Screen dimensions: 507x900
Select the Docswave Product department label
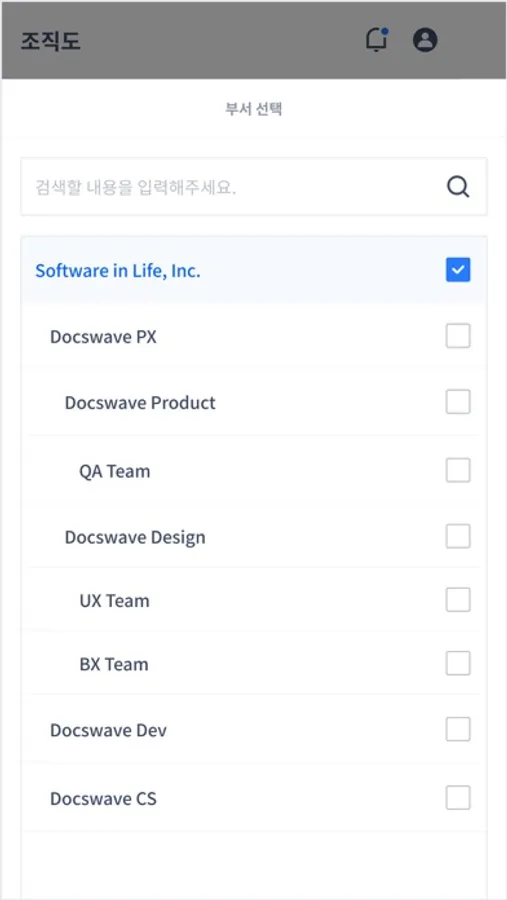(x=140, y=403)
